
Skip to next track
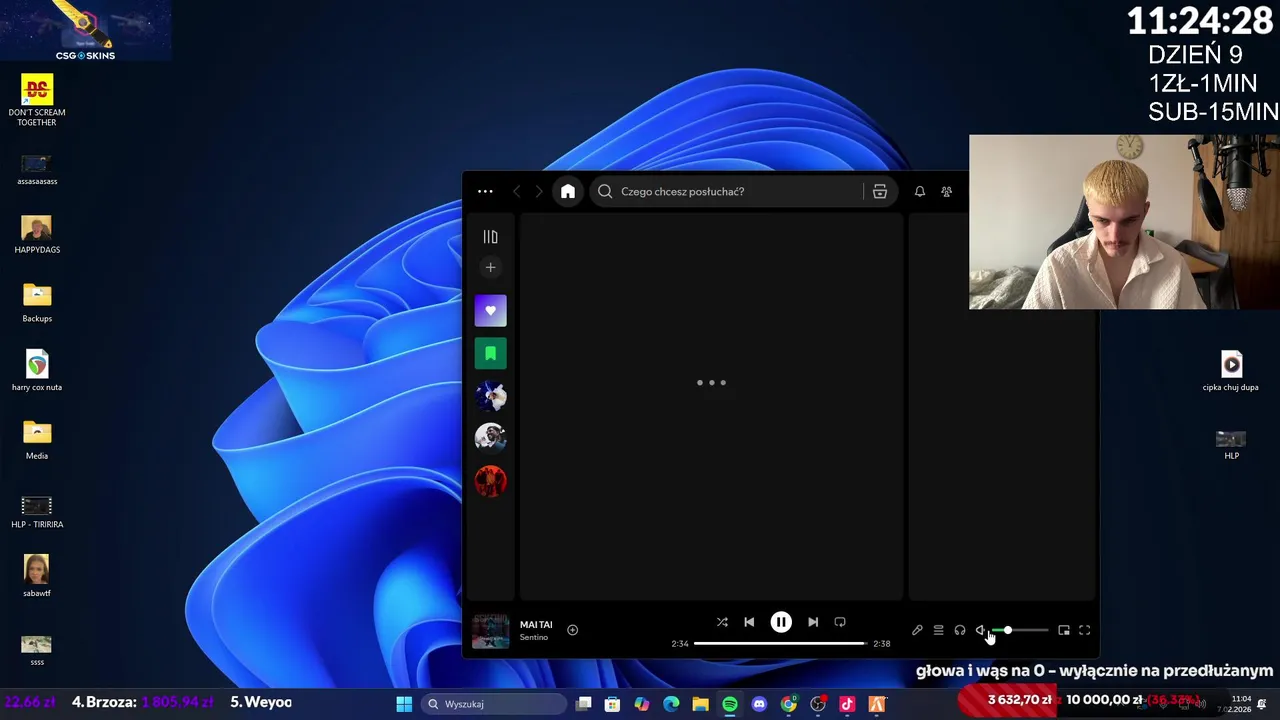[813, 622]
